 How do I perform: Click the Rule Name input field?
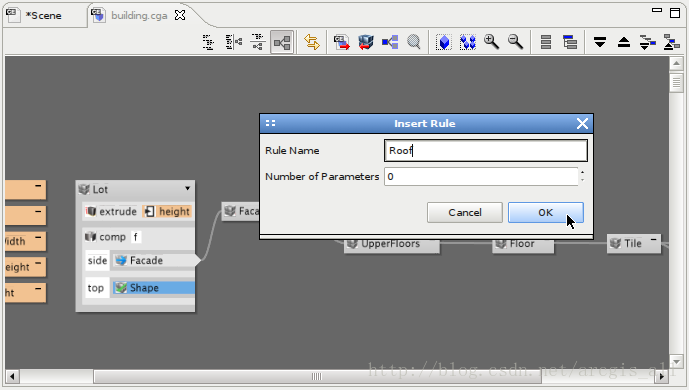pyautogui.click(x=486, y=151)
